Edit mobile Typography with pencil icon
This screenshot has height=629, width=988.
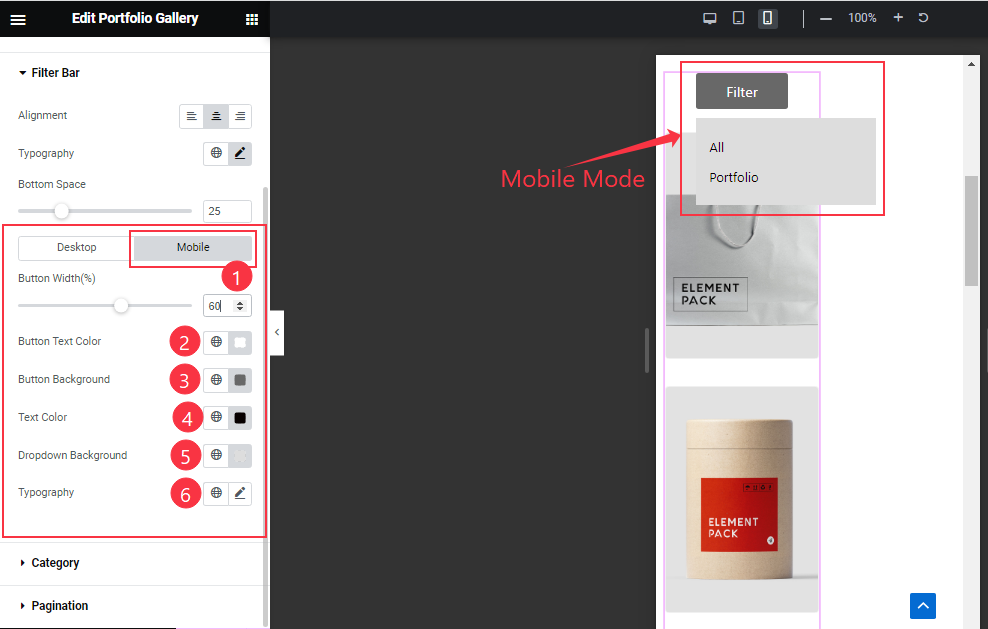(240, 493)
